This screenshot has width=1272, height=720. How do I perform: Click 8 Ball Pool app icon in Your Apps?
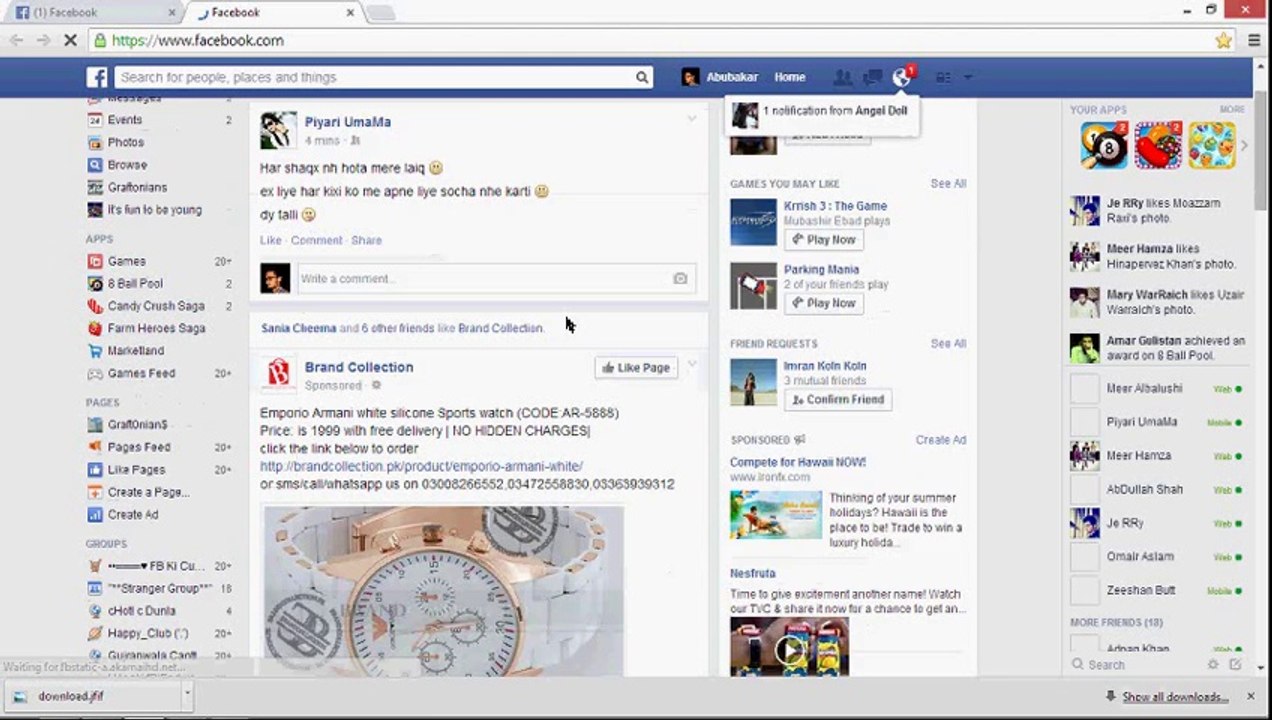[1104, 145]
